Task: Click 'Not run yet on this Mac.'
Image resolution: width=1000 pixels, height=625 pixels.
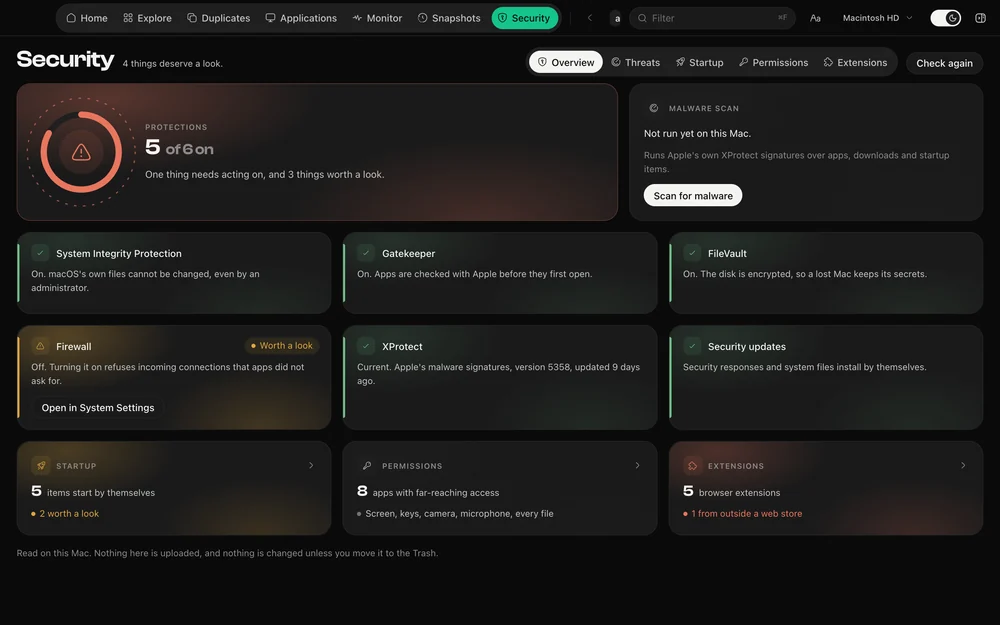Action: [x=697, y=133]
